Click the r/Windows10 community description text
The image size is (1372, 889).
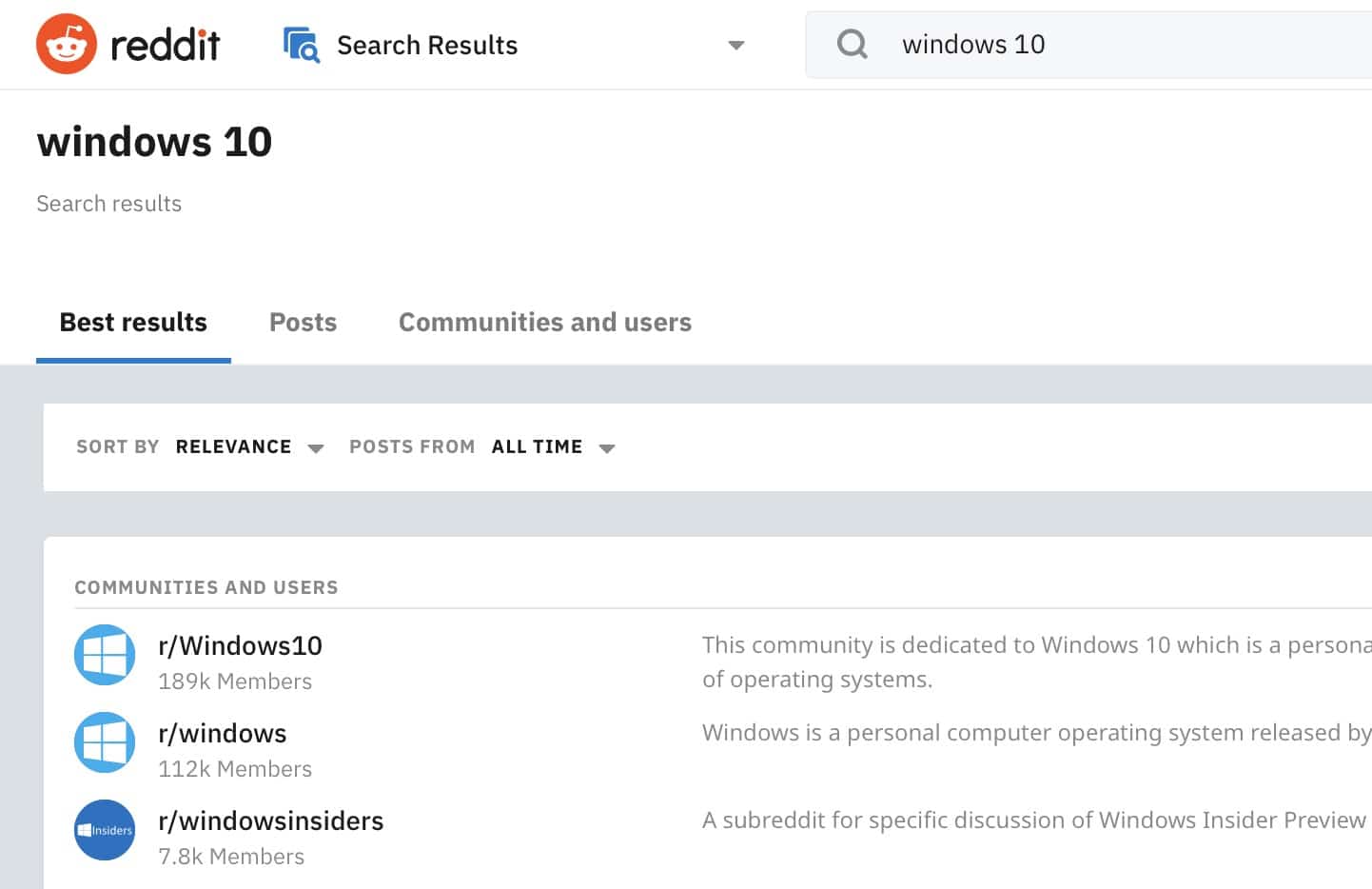(1037, 662)
